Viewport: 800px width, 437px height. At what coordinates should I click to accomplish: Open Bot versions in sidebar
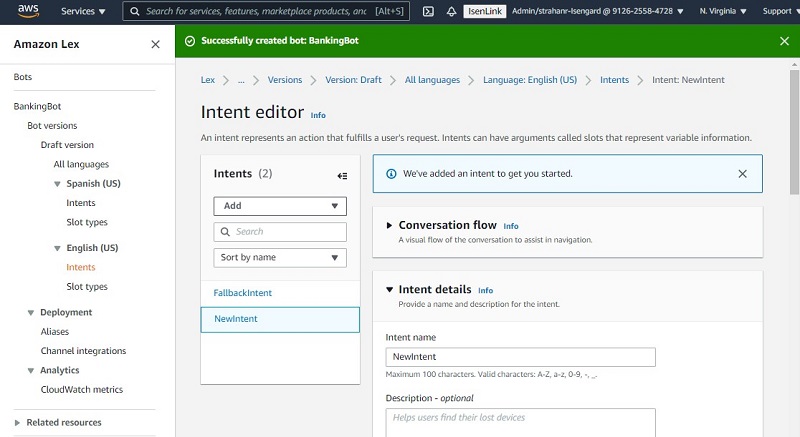click(53, 126)
